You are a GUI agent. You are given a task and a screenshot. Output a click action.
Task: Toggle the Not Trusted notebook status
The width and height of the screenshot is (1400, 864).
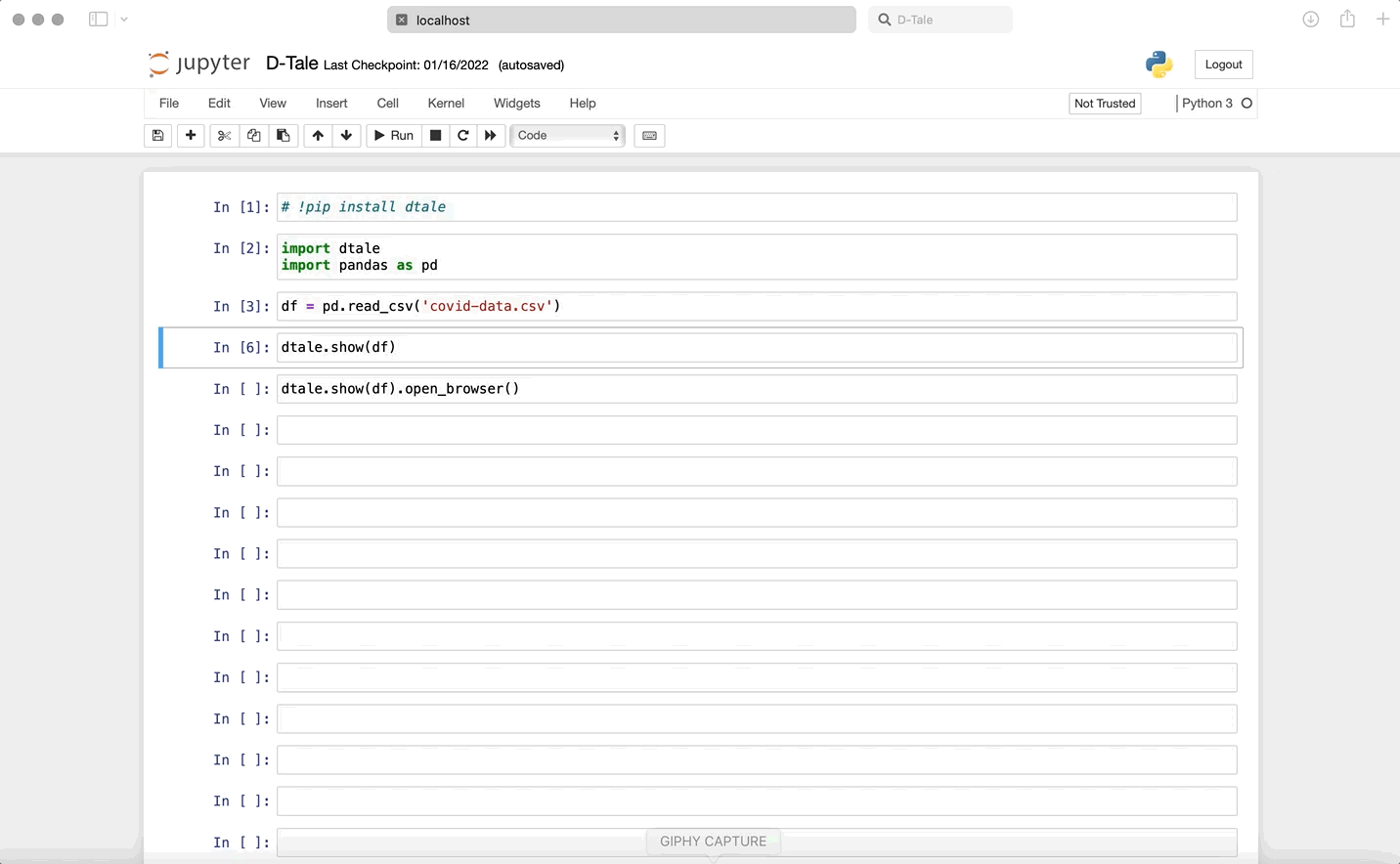click(1105, 104)
